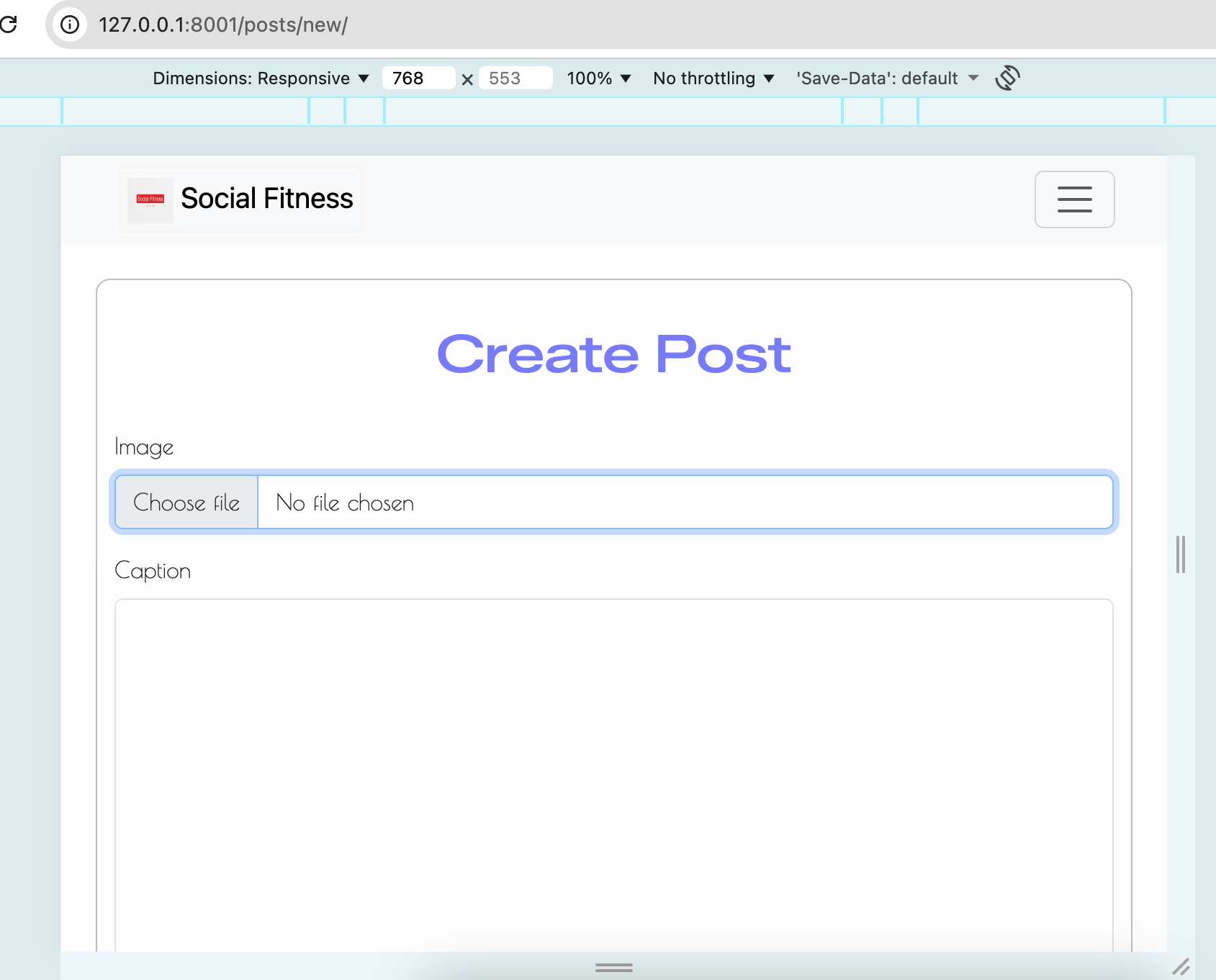The height and width of the screenshot is (980, 1216).
Task: Click the Social Fitness logo image
Action: [150, 199]
